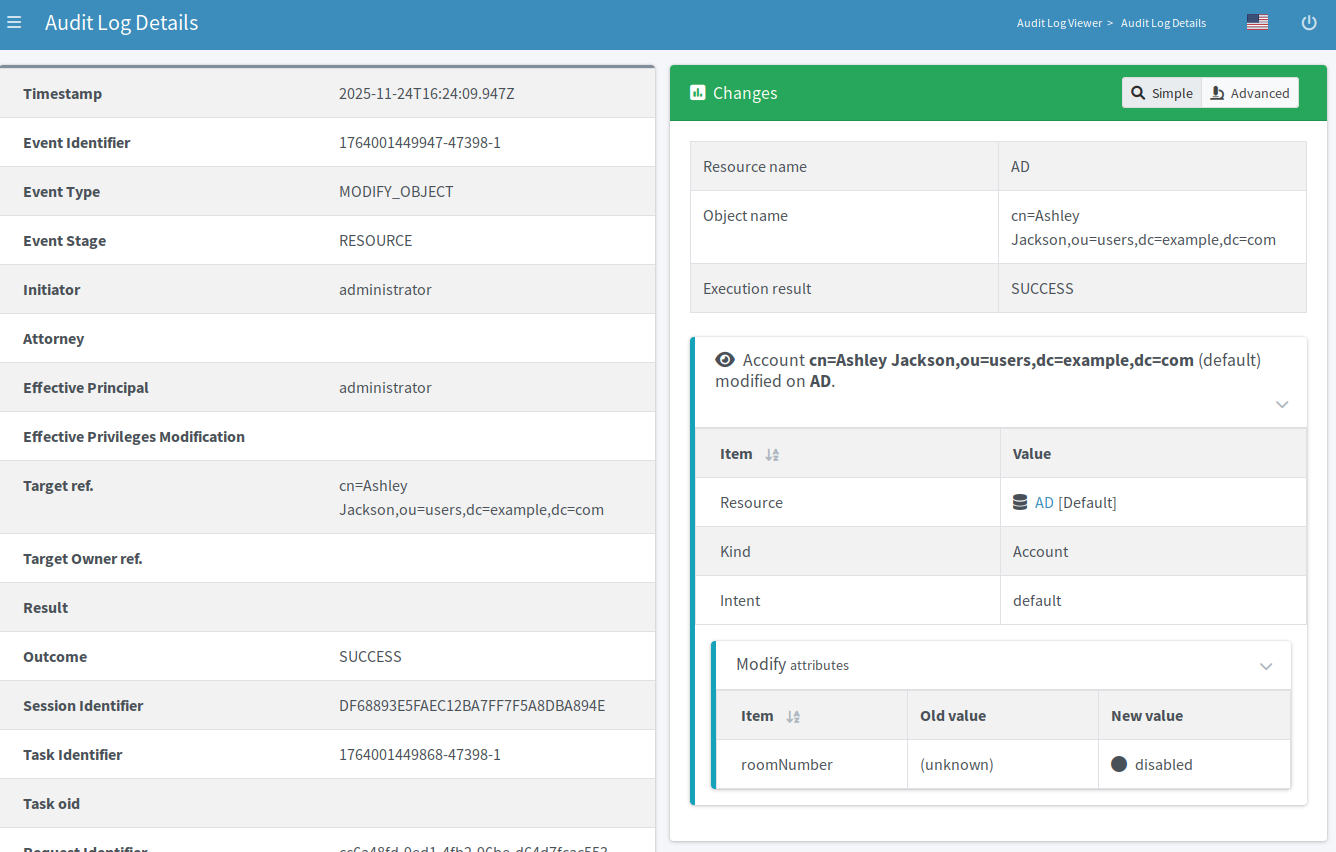Viewport: 1336px width, 852px height.
Task: Open the Audit Log Viewer breadcrumb
Action: tap(1059, 22)
